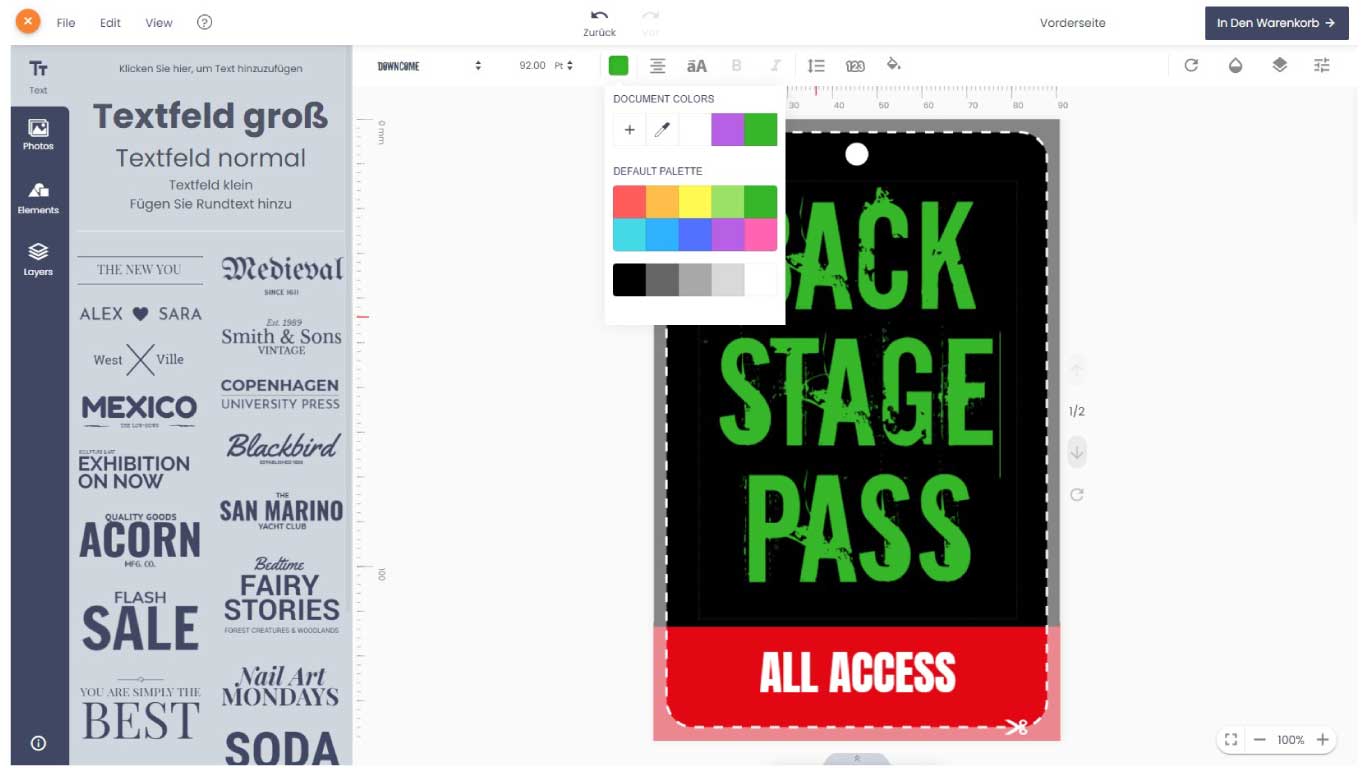The width and height of the screenshot is (1366, 768).
Task: Rotate the selected element
Action: (1190, 64)
